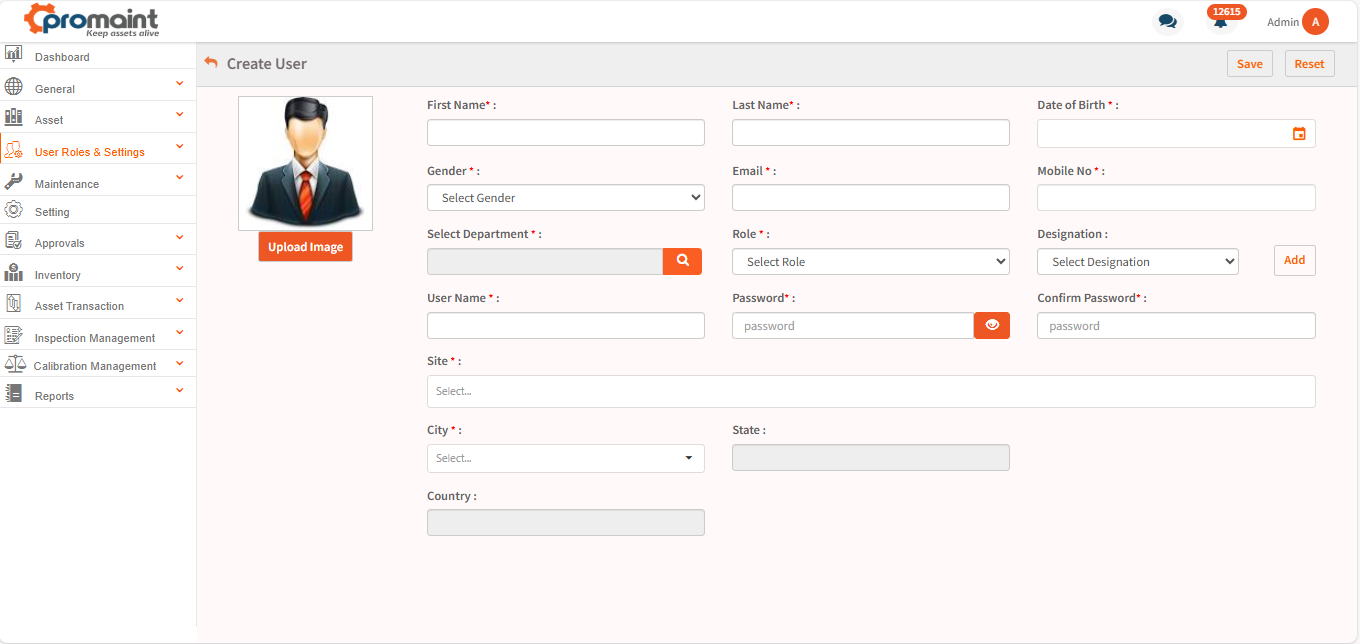Click the department search magnifier button
The height and width of the screenshot is (644, 1360).
(x=682, y=261)
